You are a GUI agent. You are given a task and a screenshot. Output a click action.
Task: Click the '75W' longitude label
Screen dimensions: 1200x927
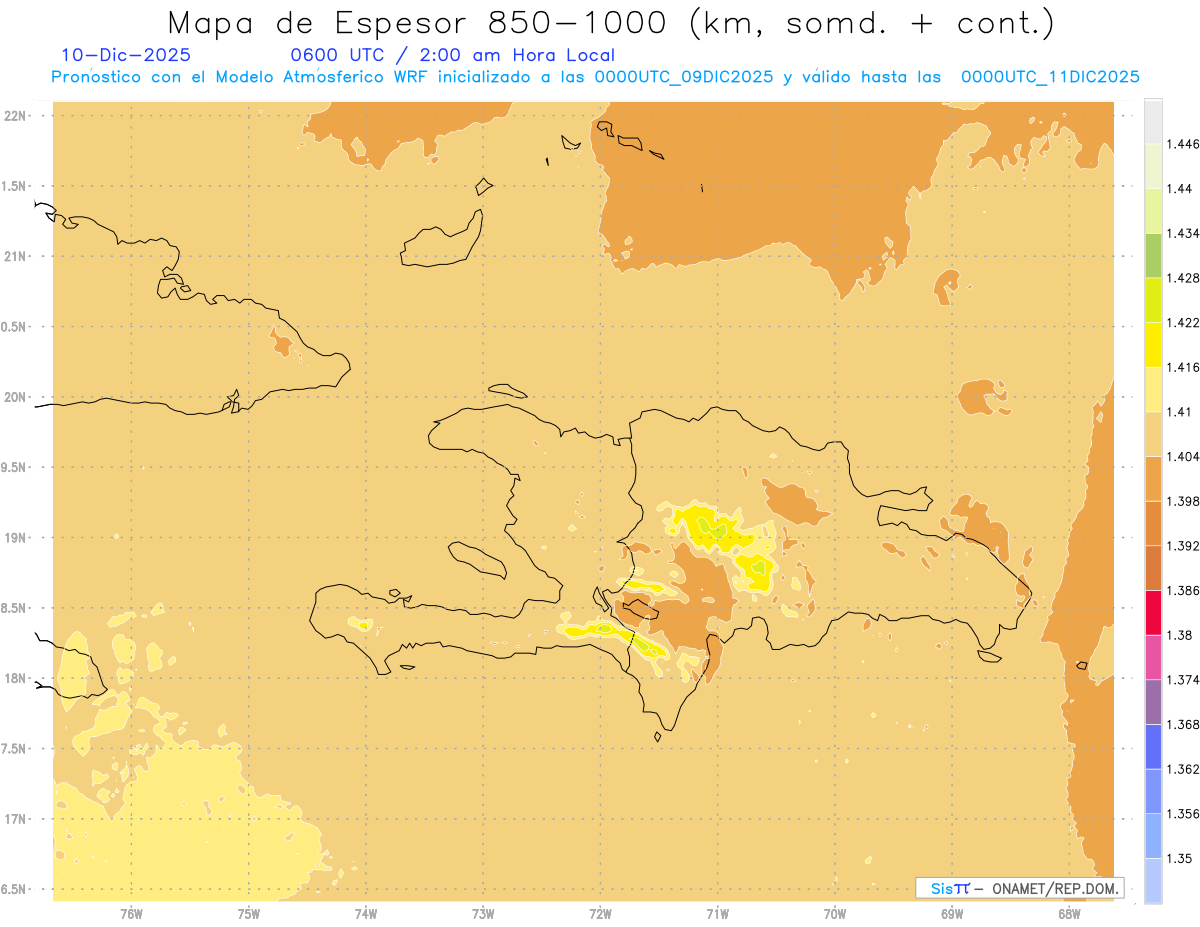249,913
